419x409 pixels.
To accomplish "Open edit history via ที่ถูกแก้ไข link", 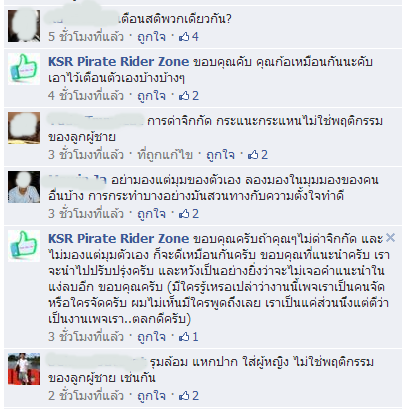I will [x=165, y=155].
